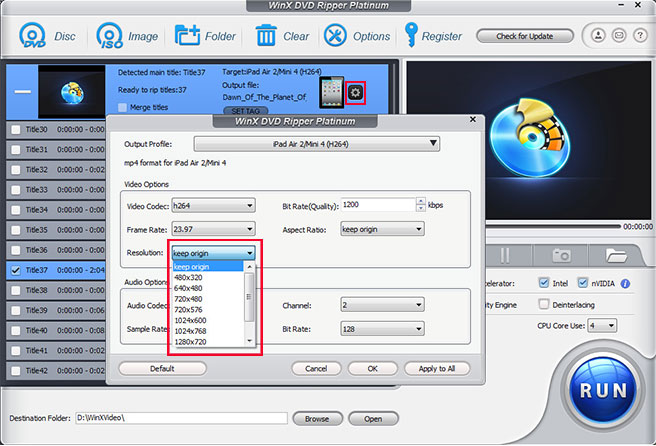Click Apply to All button

pos(437,369)
